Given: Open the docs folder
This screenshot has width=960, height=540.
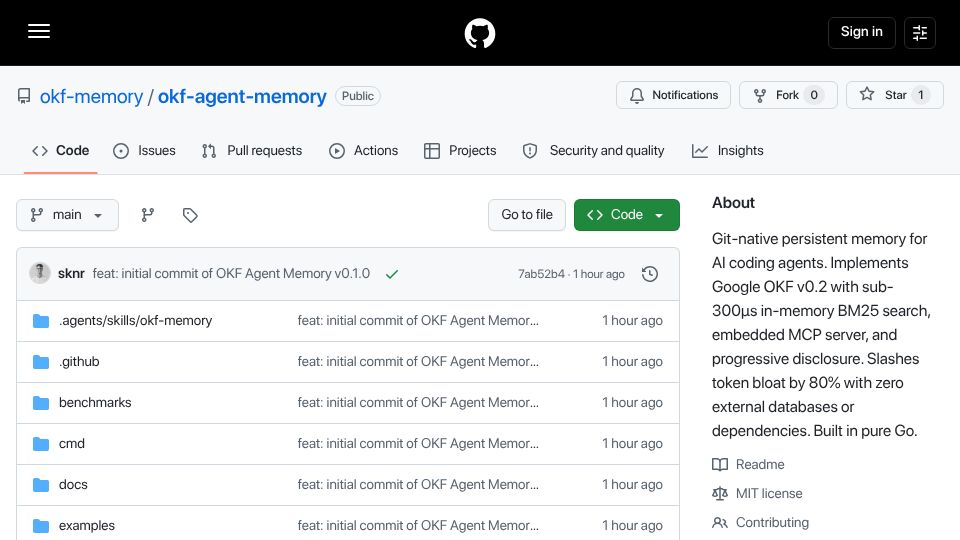Looking at the screenshot, I should pyautogui.click(x=73, y=485).
